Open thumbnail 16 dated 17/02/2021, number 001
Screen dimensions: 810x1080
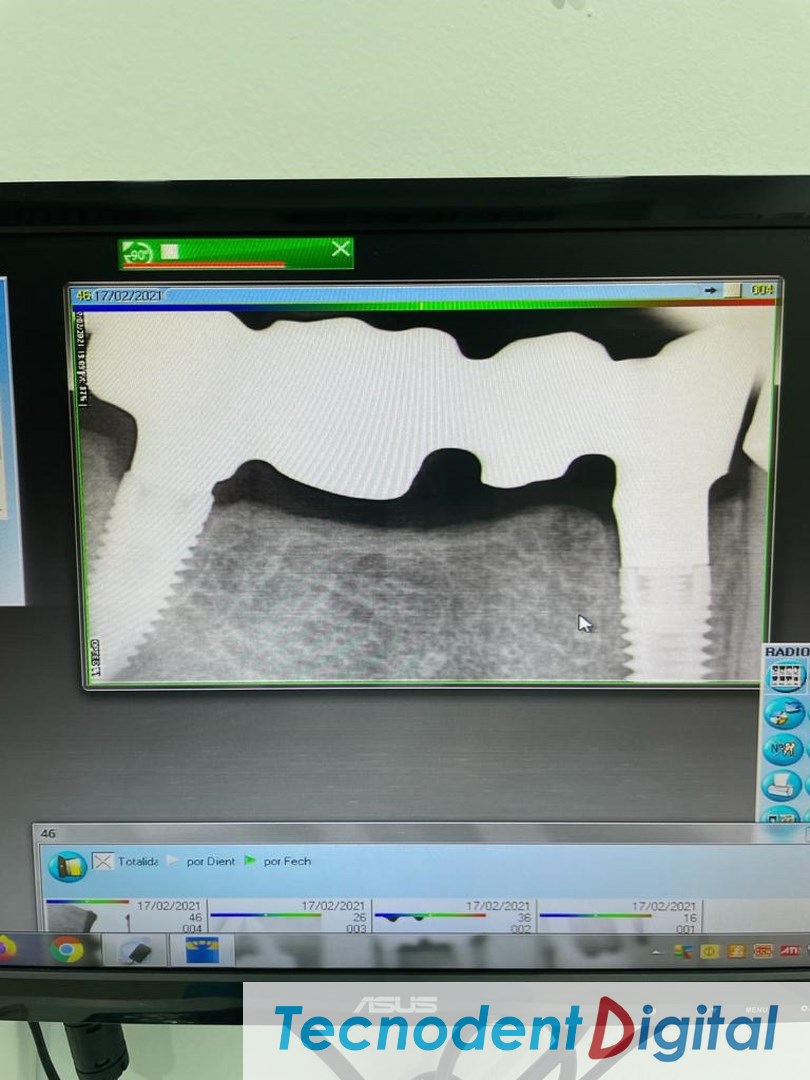619,916
